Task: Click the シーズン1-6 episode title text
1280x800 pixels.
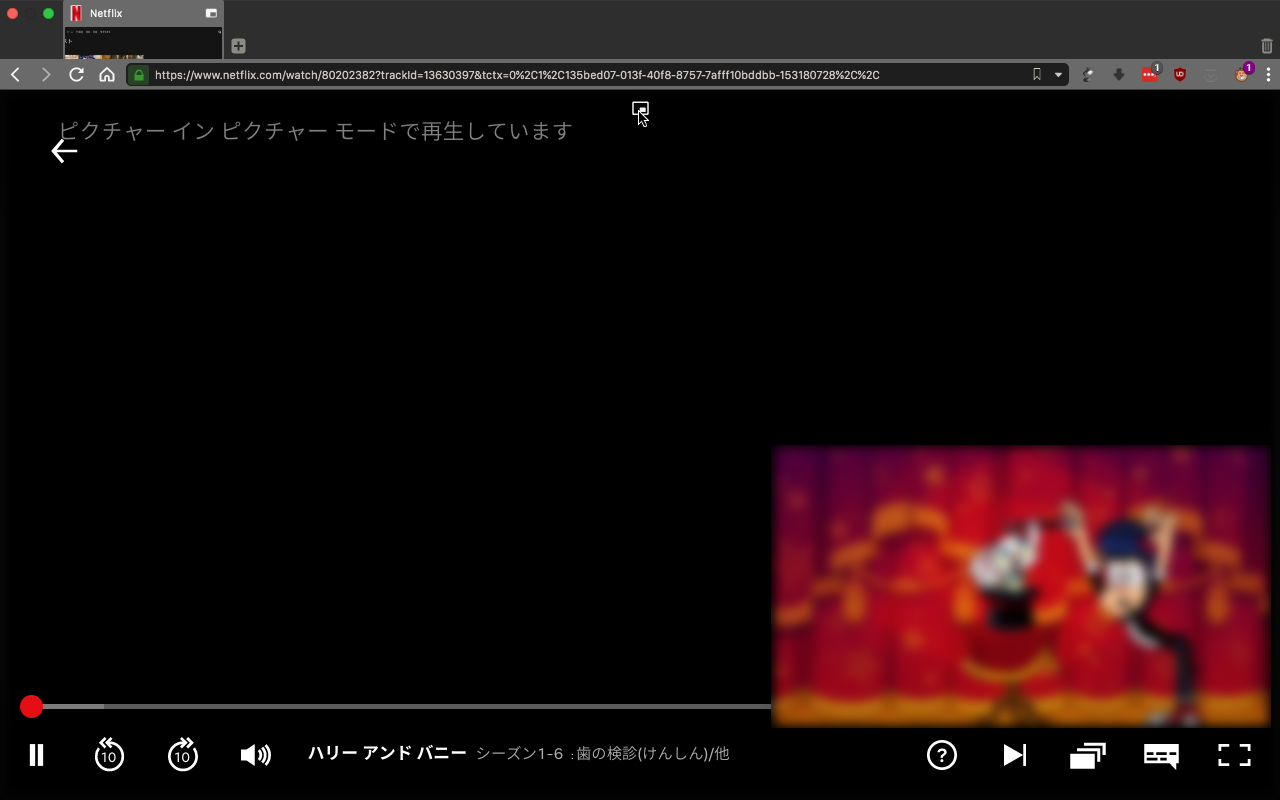Action: point(603,754)
